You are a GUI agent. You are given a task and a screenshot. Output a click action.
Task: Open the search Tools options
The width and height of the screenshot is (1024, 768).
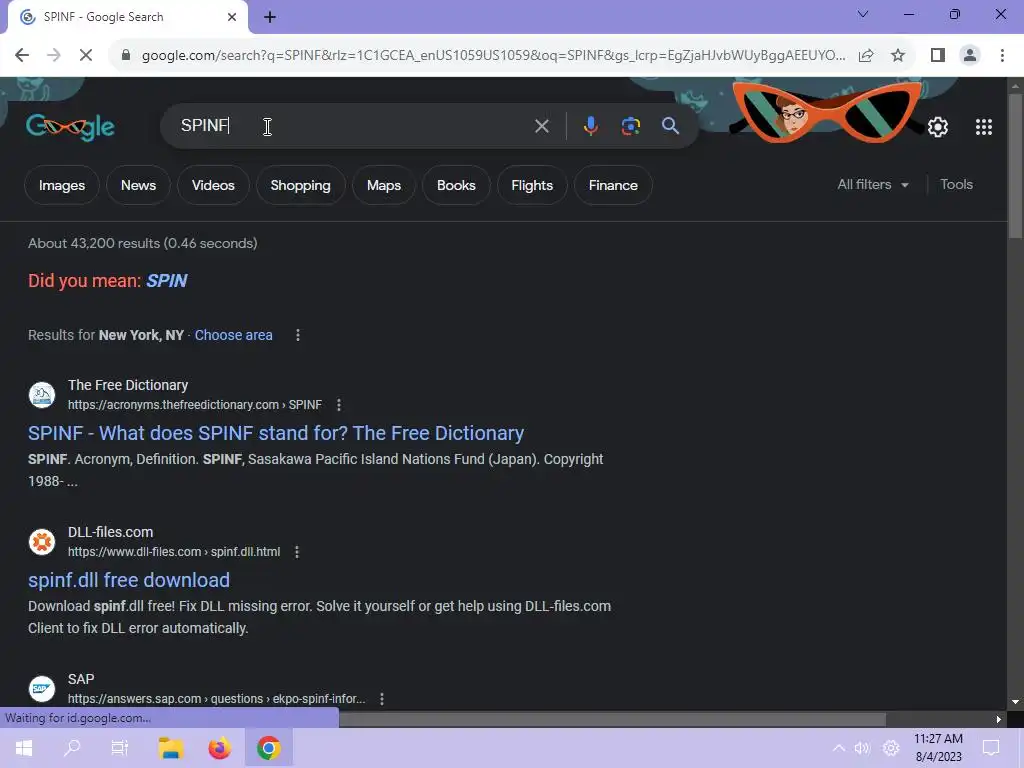point(956,185)
